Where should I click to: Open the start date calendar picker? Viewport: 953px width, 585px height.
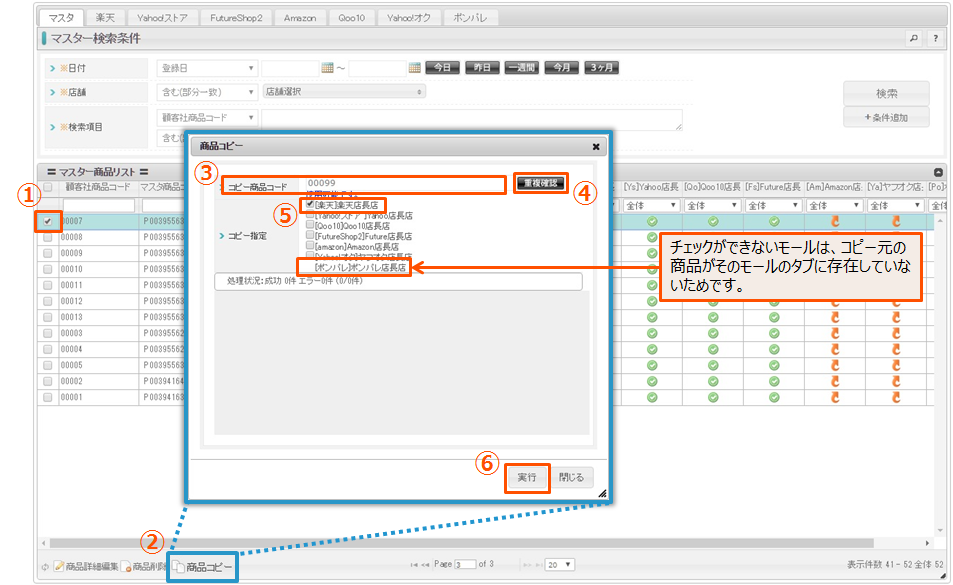pos(328,67)
